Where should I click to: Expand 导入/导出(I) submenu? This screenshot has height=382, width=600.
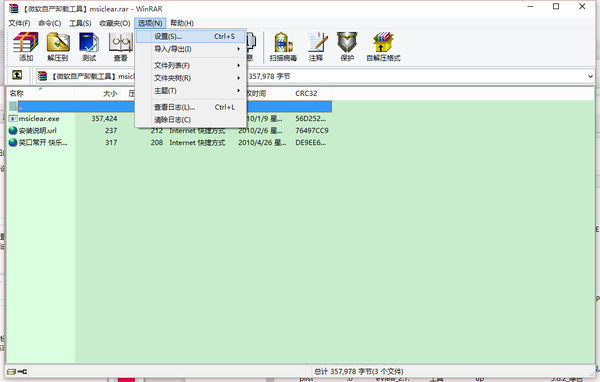pos(191,49)
